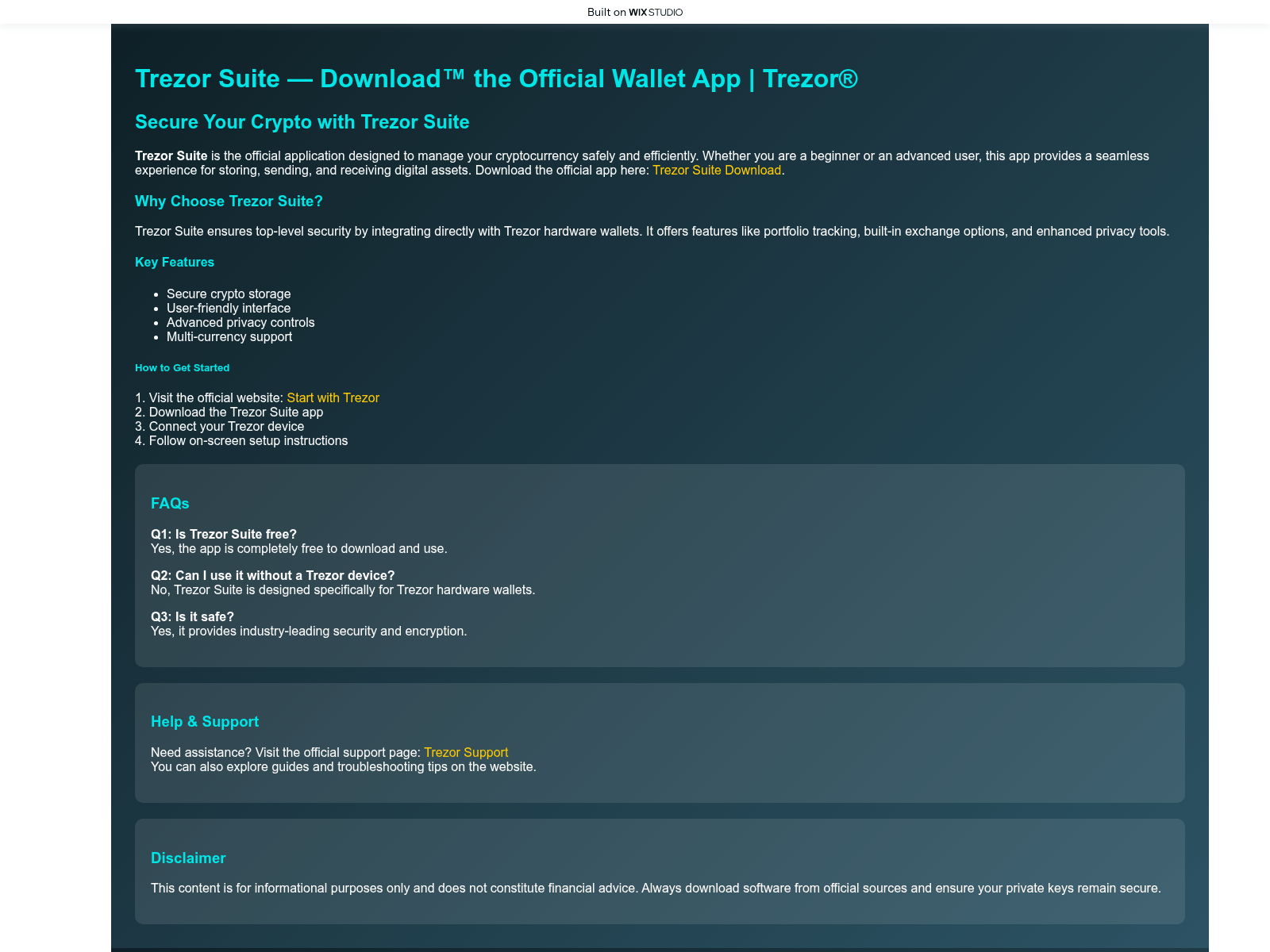This screenshot has width=1270, height=952.
Task: Click the disclaimer paragraph text
Action: (x=656, y=888)
